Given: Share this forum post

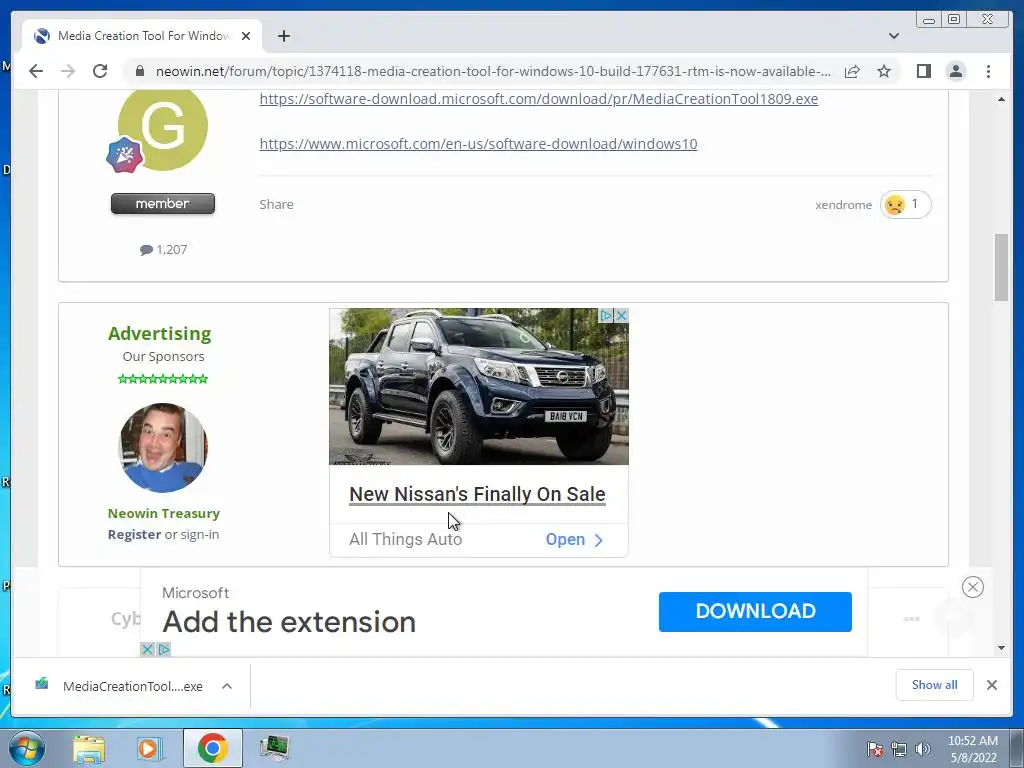Looking at the screenshot, I should 276,204.
